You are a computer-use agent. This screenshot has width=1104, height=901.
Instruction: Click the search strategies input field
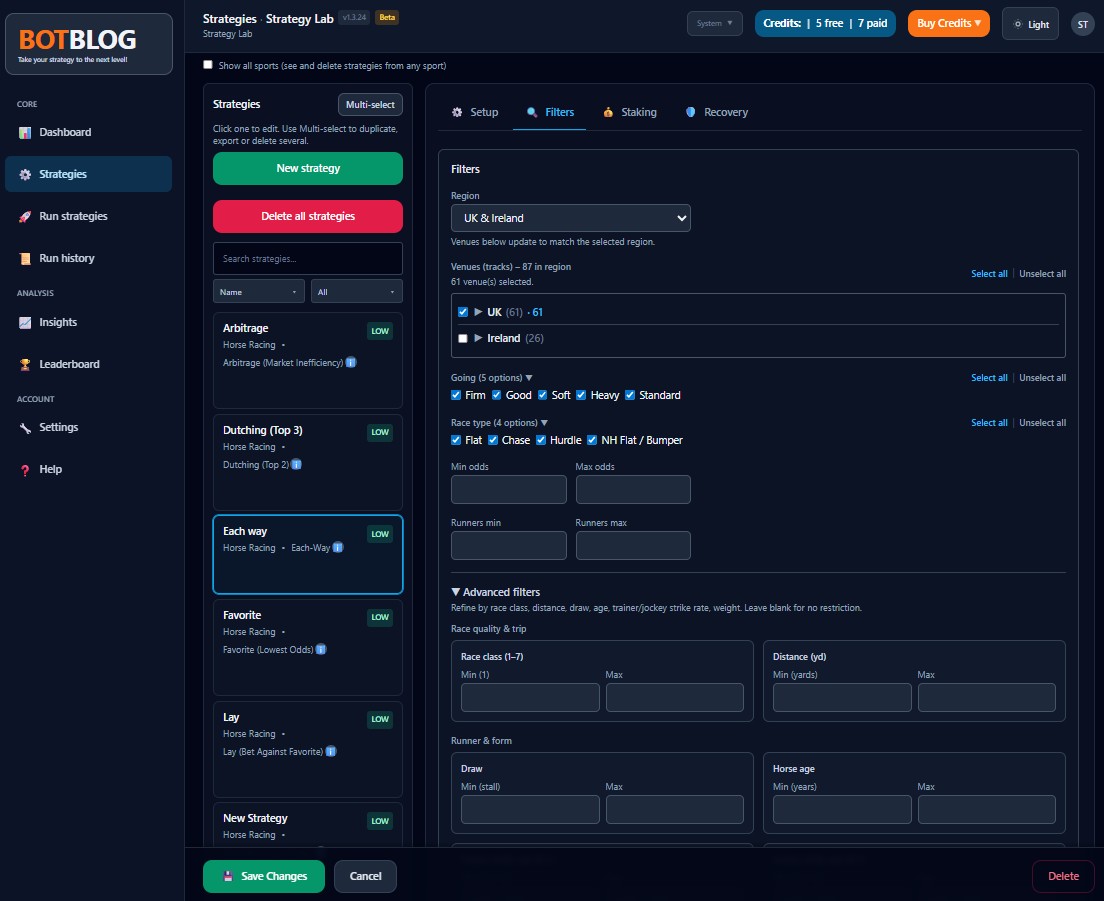[307, 258]
